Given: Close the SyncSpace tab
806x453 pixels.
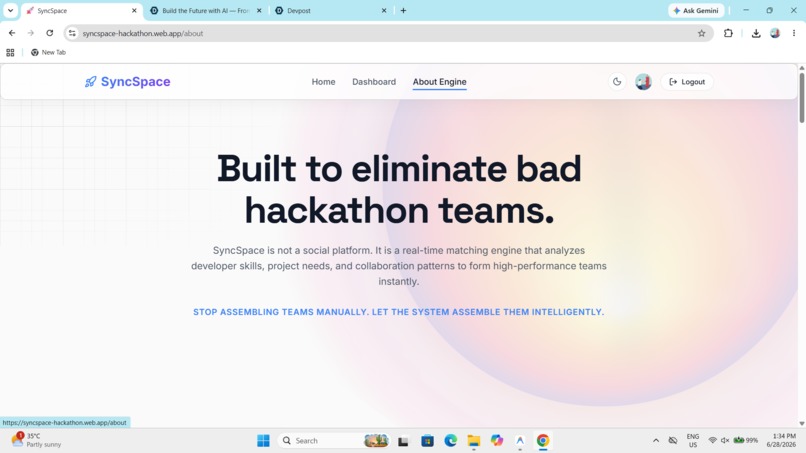Looking at the screenshot, I should (134, 10).
